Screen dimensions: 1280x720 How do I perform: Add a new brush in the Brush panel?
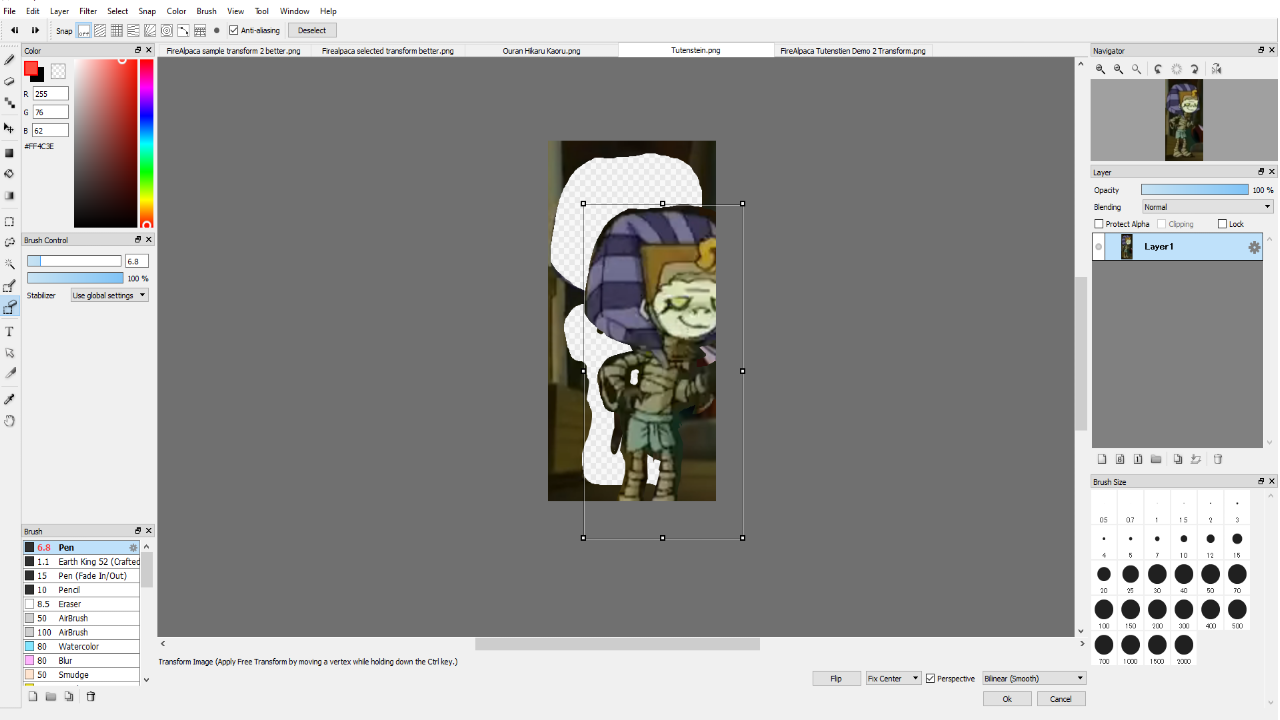pos(32,696)
